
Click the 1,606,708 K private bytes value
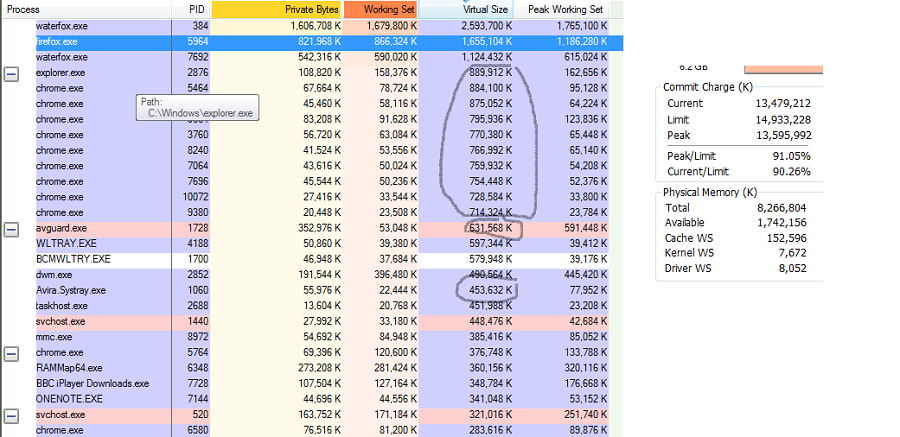tap(316, 26)
